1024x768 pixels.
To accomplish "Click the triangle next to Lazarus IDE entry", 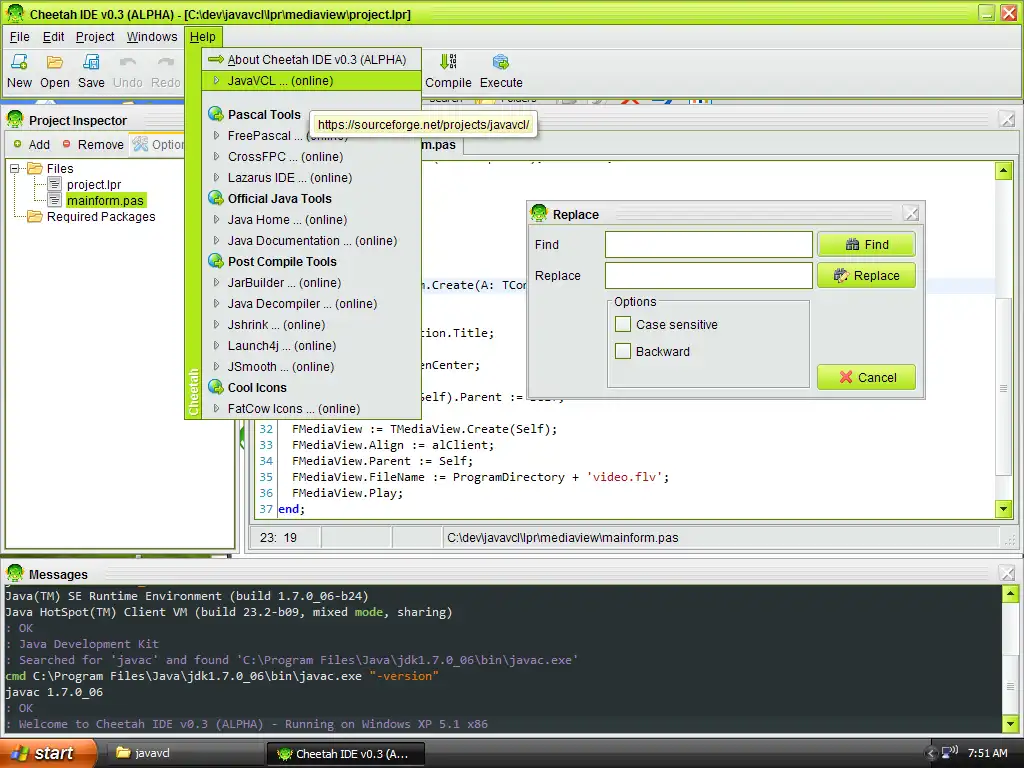I will click(x=216, y=177).
